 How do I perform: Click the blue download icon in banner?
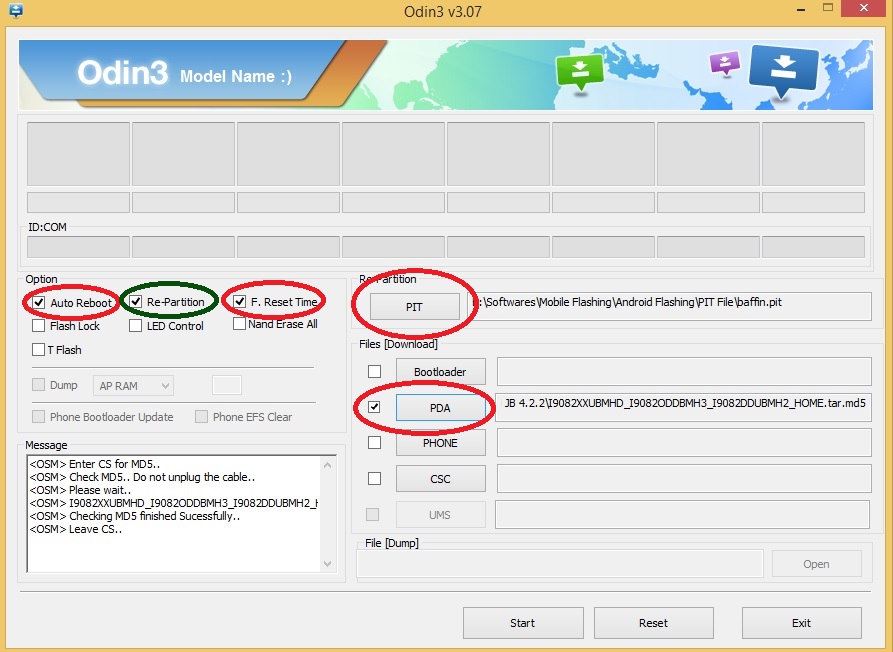[x=784, y=72]
